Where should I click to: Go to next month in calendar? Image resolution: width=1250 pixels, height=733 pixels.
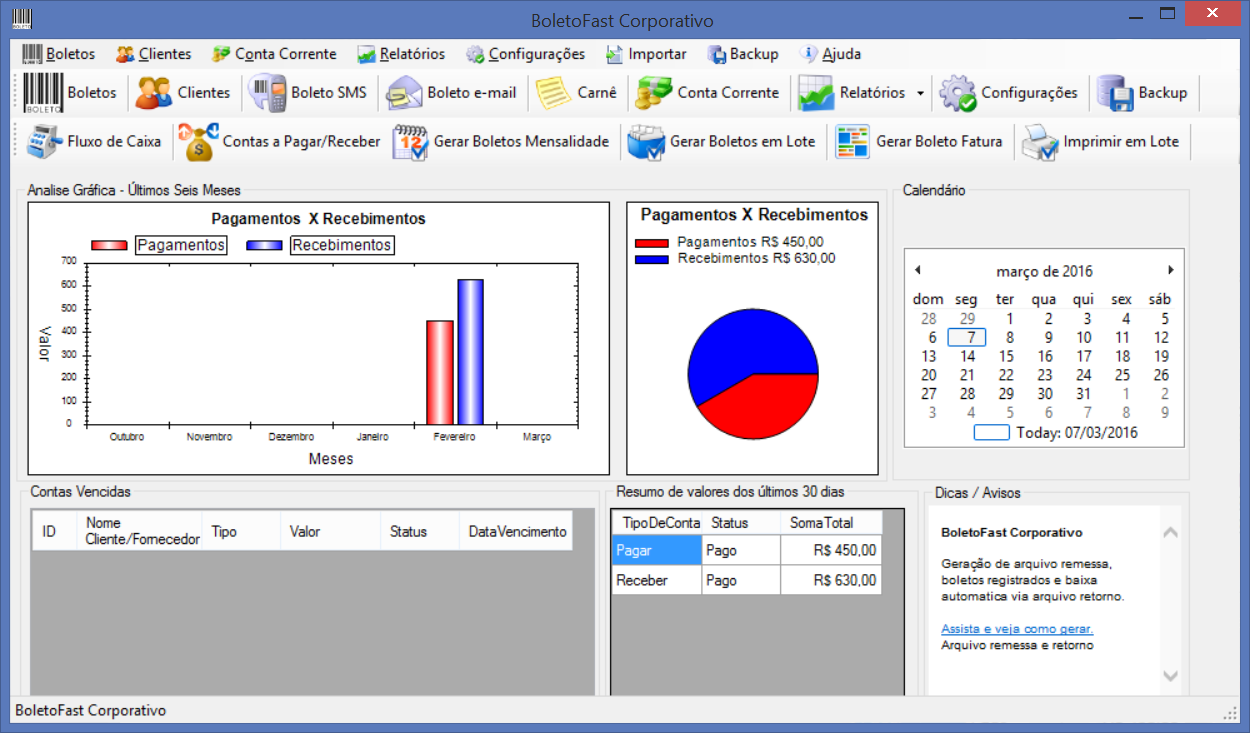tap(1170, 270)
